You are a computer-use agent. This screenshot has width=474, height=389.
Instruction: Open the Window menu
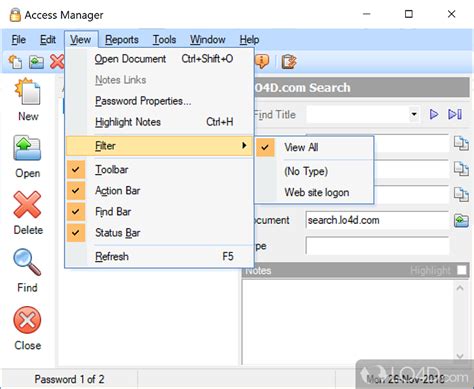tap(208, 40)
